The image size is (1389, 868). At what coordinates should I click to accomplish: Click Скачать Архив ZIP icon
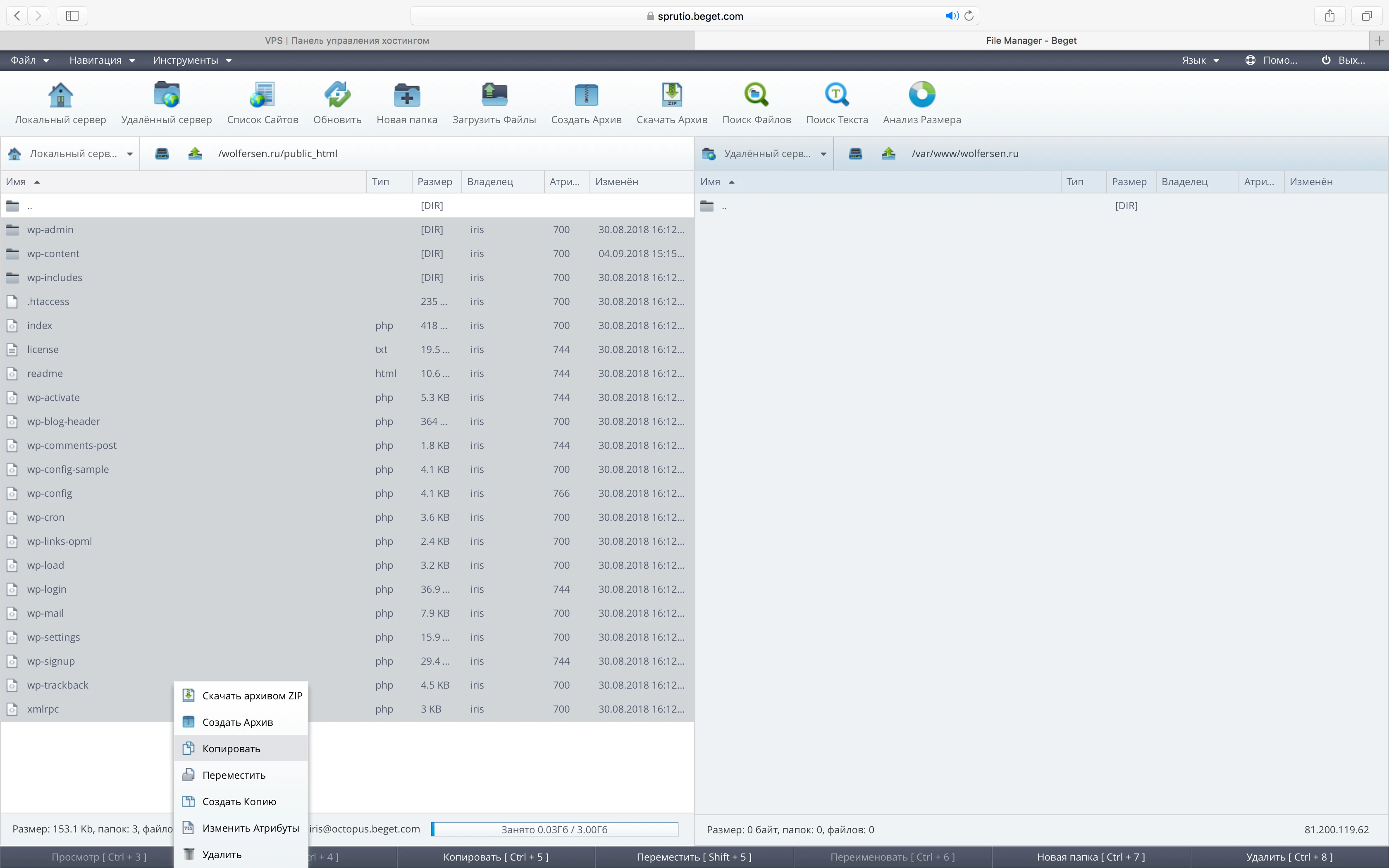[x=671, y=95]
